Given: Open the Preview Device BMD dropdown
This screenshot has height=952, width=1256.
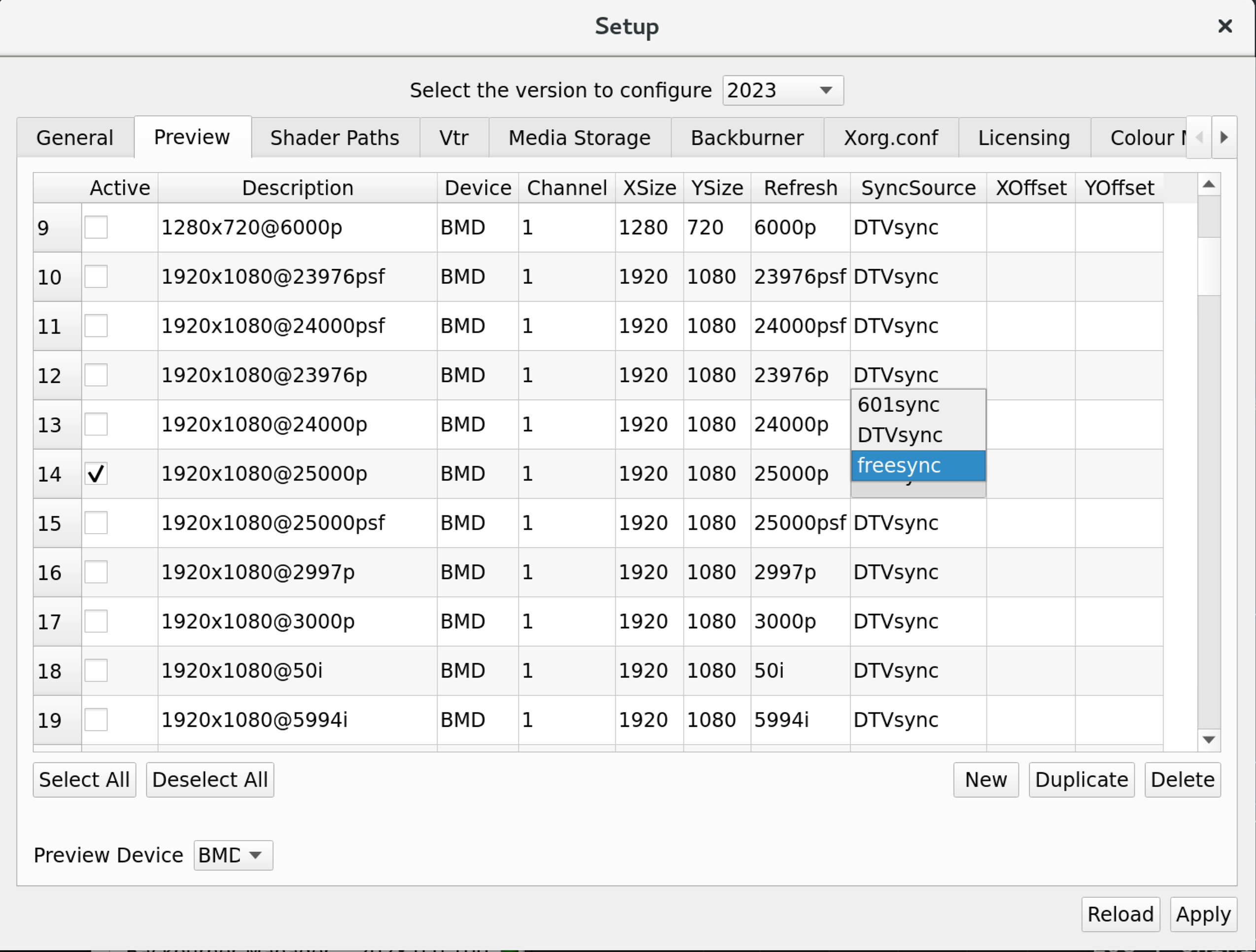Looking at the screenshot, I should [x=233, y=855].
